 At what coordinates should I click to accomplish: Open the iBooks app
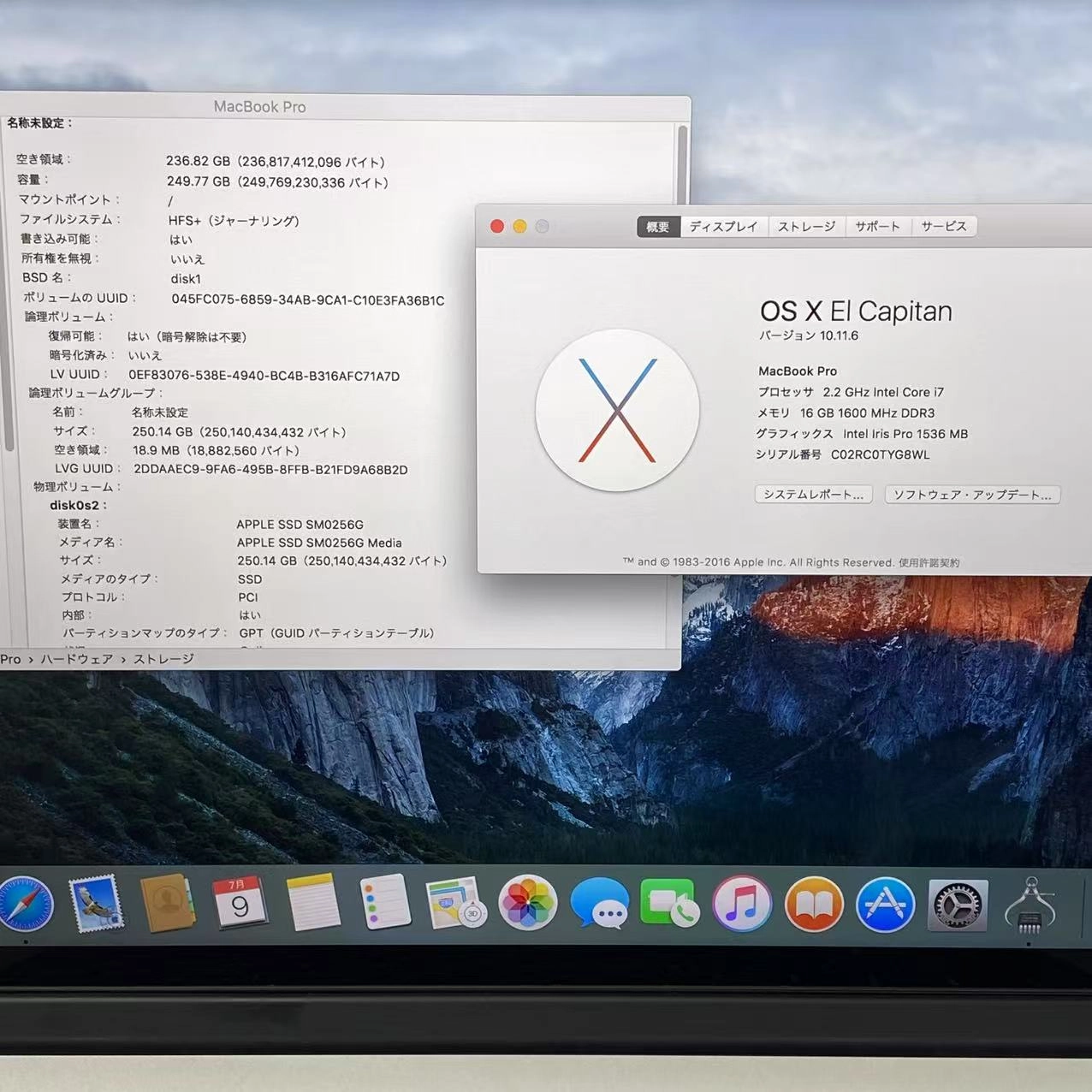pos(813,903)
